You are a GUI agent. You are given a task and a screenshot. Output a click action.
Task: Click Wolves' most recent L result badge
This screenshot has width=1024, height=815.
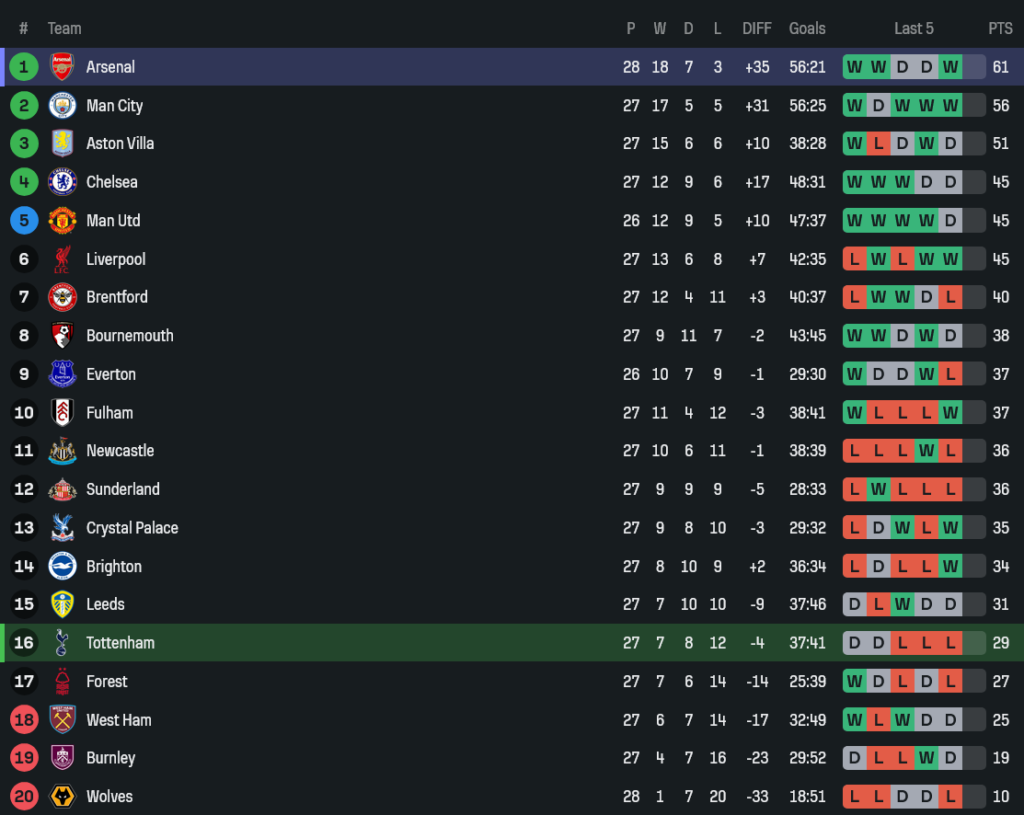pos(950,797)
